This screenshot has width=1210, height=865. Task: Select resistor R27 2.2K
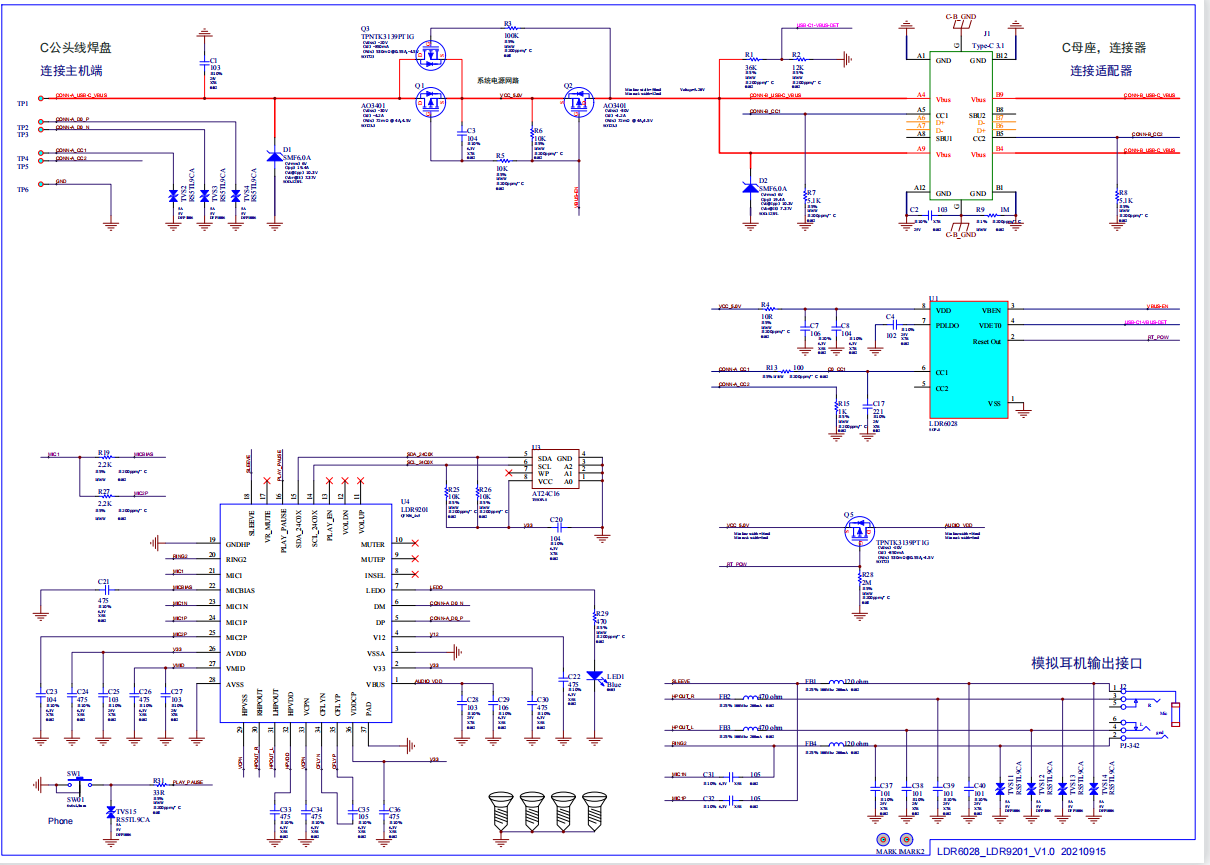pyautogui.click(x=104, y=497)
